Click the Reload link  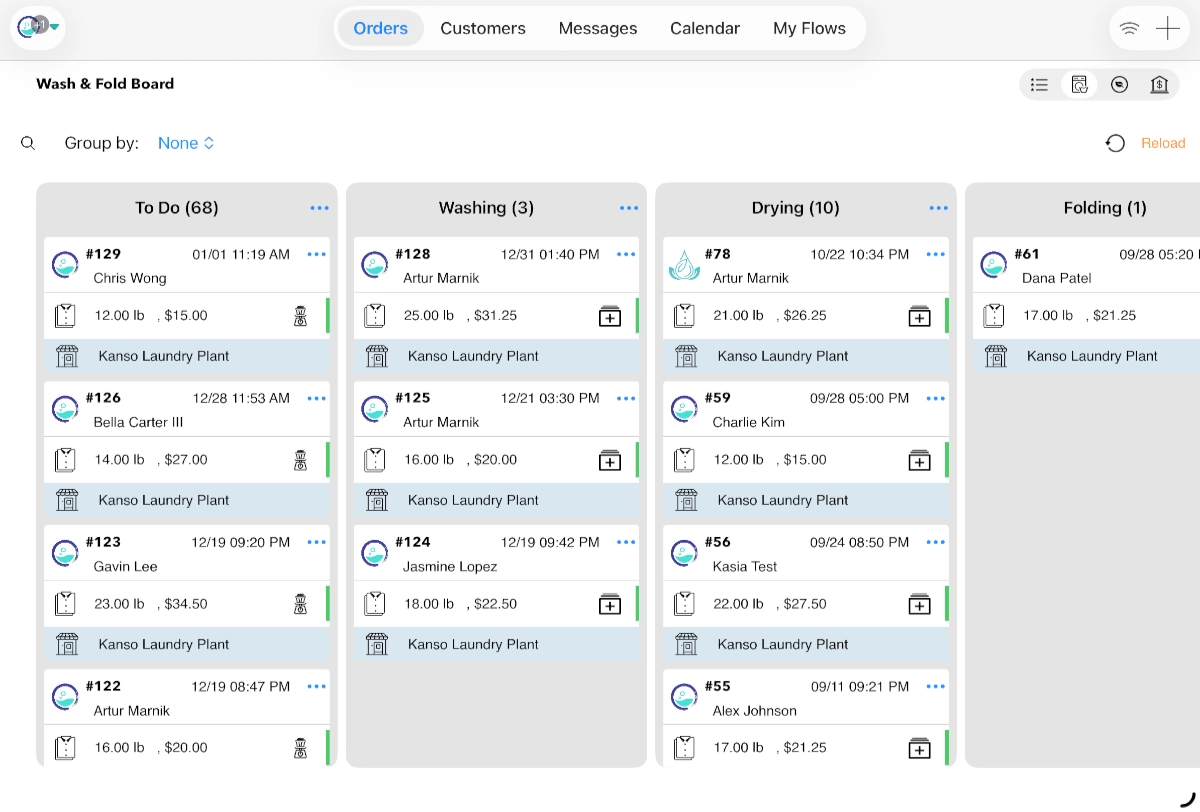coord(1163,143)
